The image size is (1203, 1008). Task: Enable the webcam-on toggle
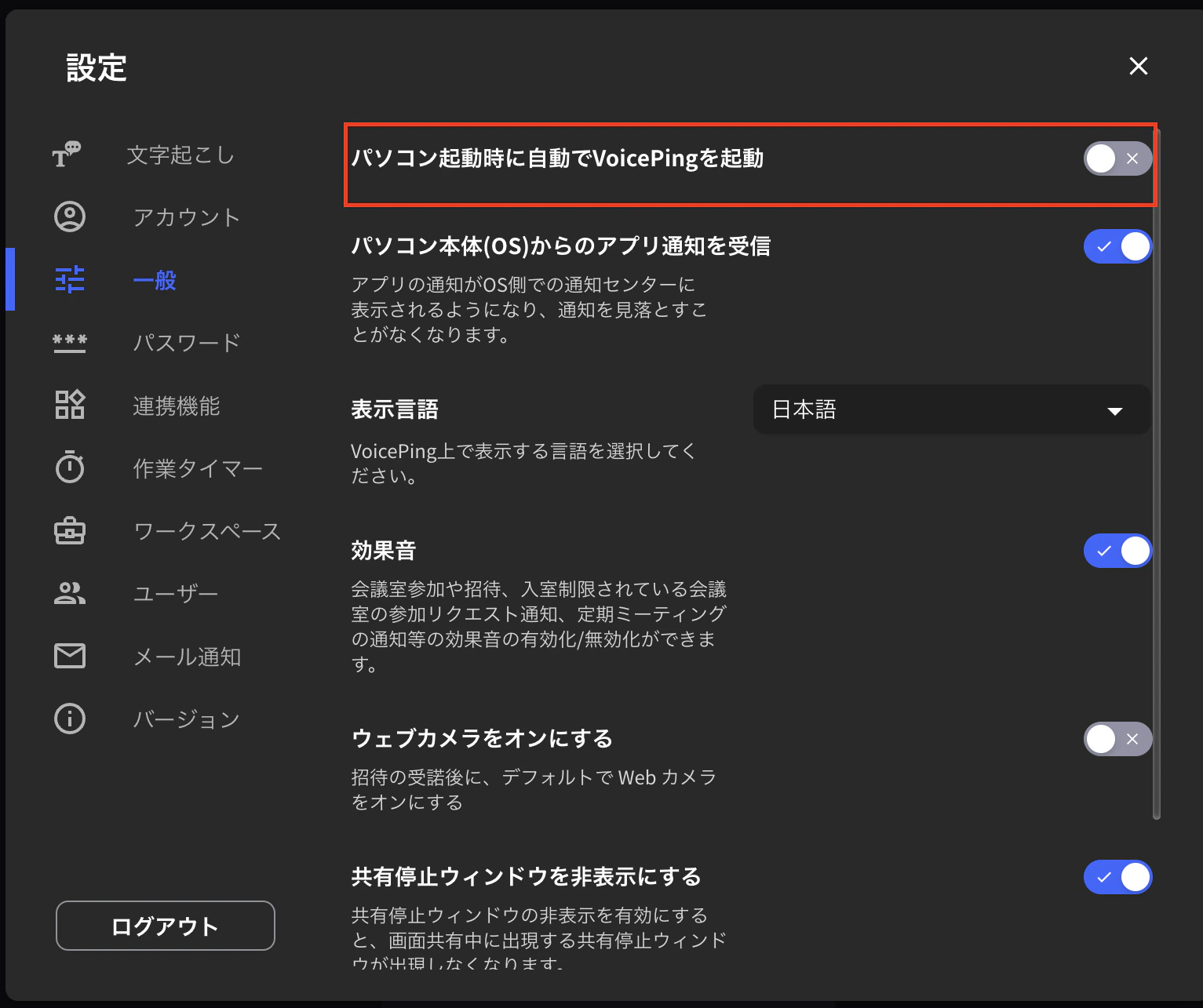point(1117,738)
